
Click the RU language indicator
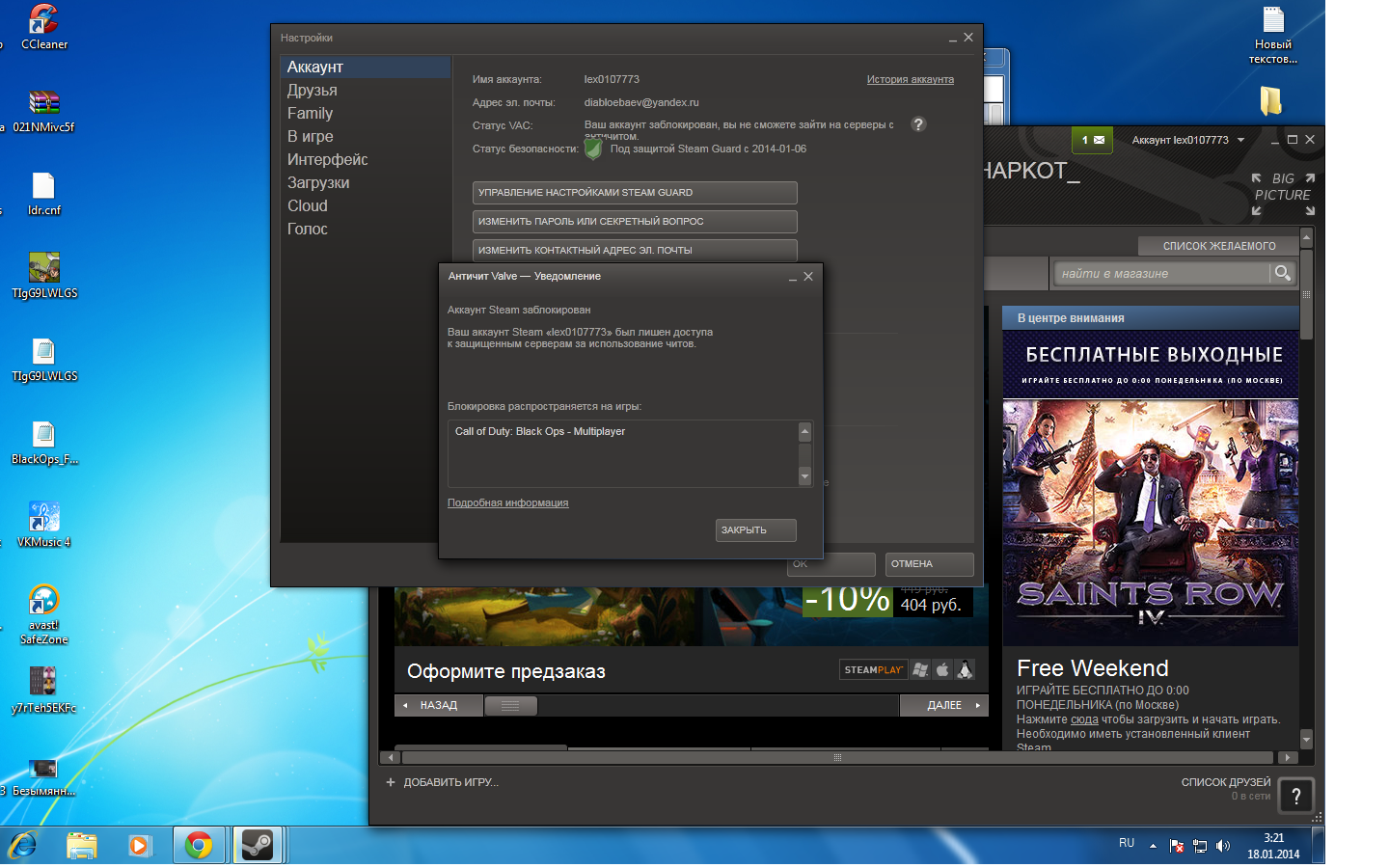tap(1127, 843)
